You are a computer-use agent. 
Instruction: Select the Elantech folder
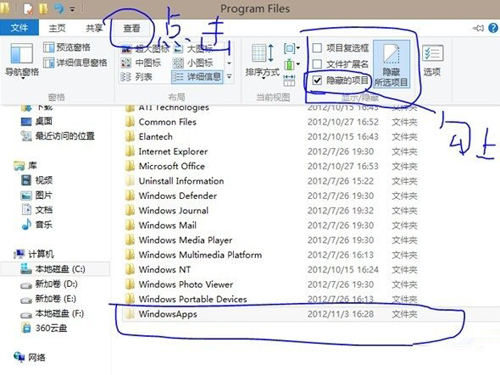click(156, 137)
